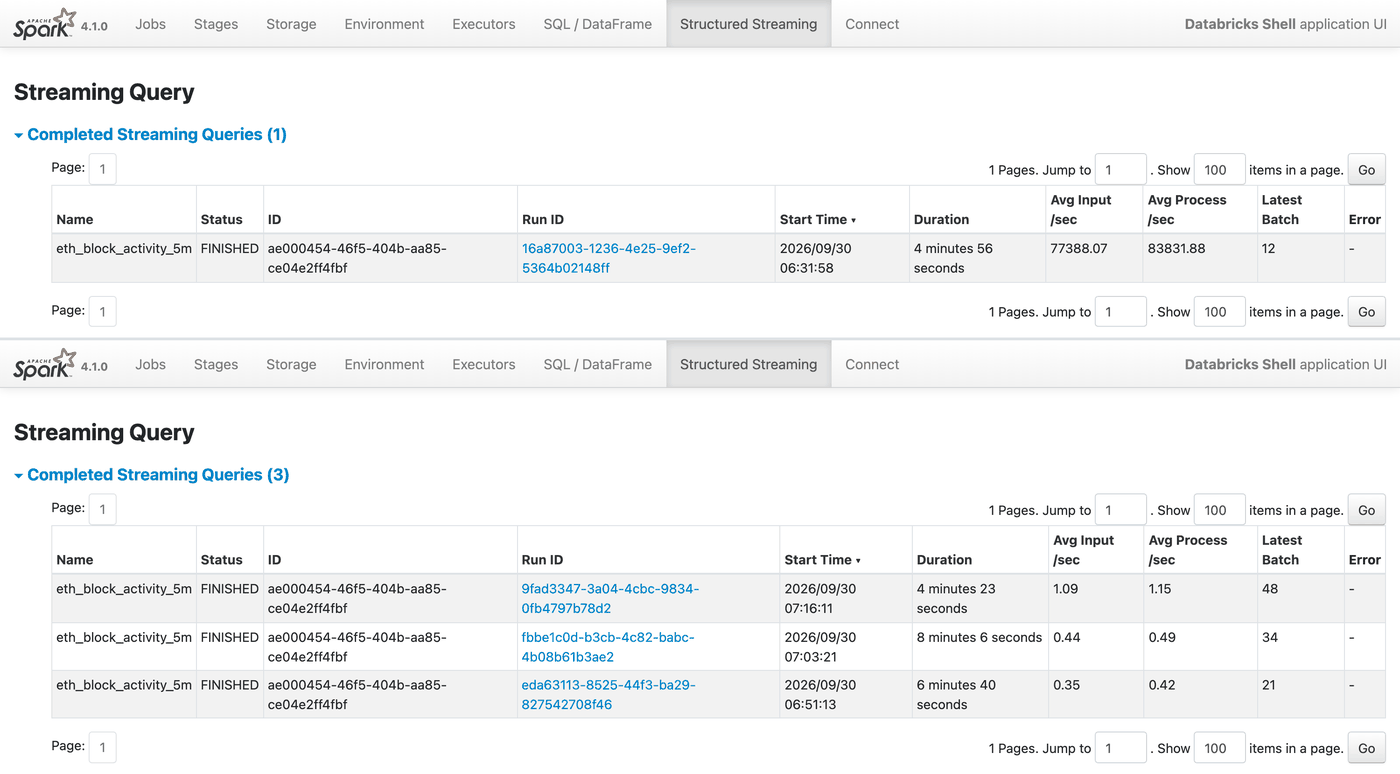Click the Latest Batch value 34
1400x774 pixels.
[x=1270, y=637]
